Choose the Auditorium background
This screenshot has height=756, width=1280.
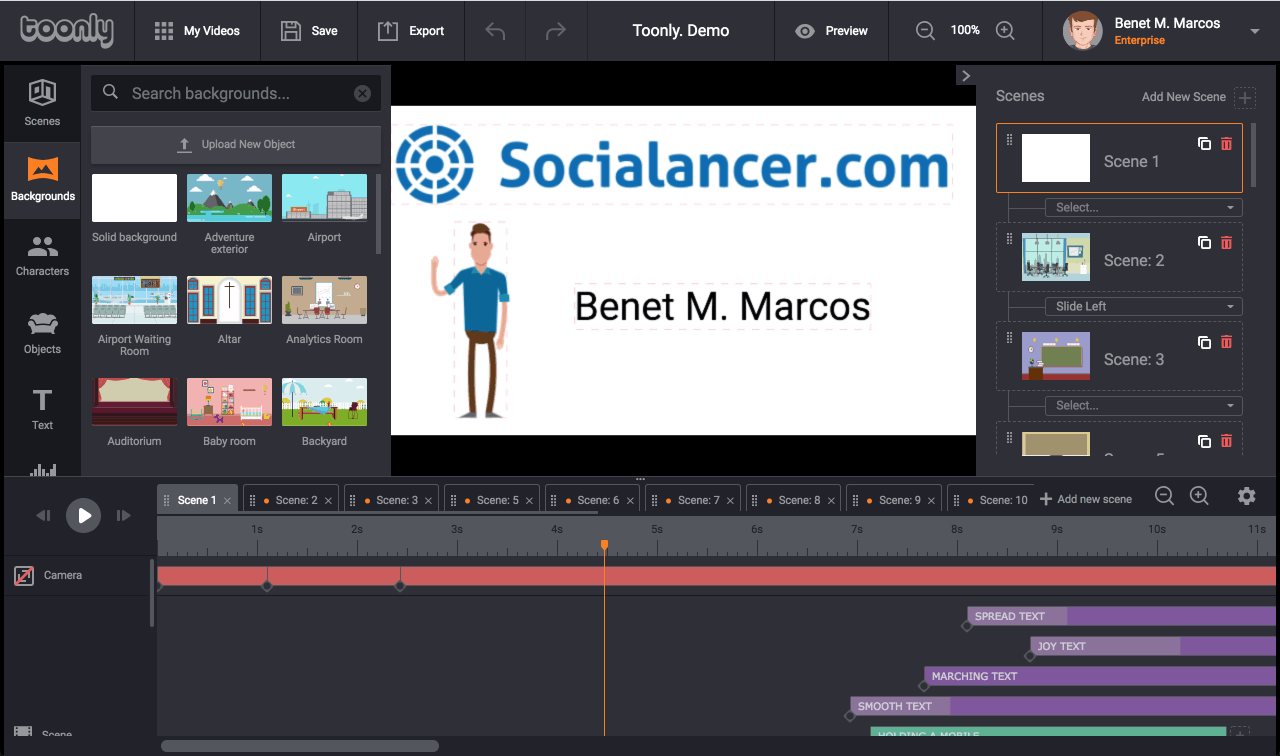coord(134,402)
